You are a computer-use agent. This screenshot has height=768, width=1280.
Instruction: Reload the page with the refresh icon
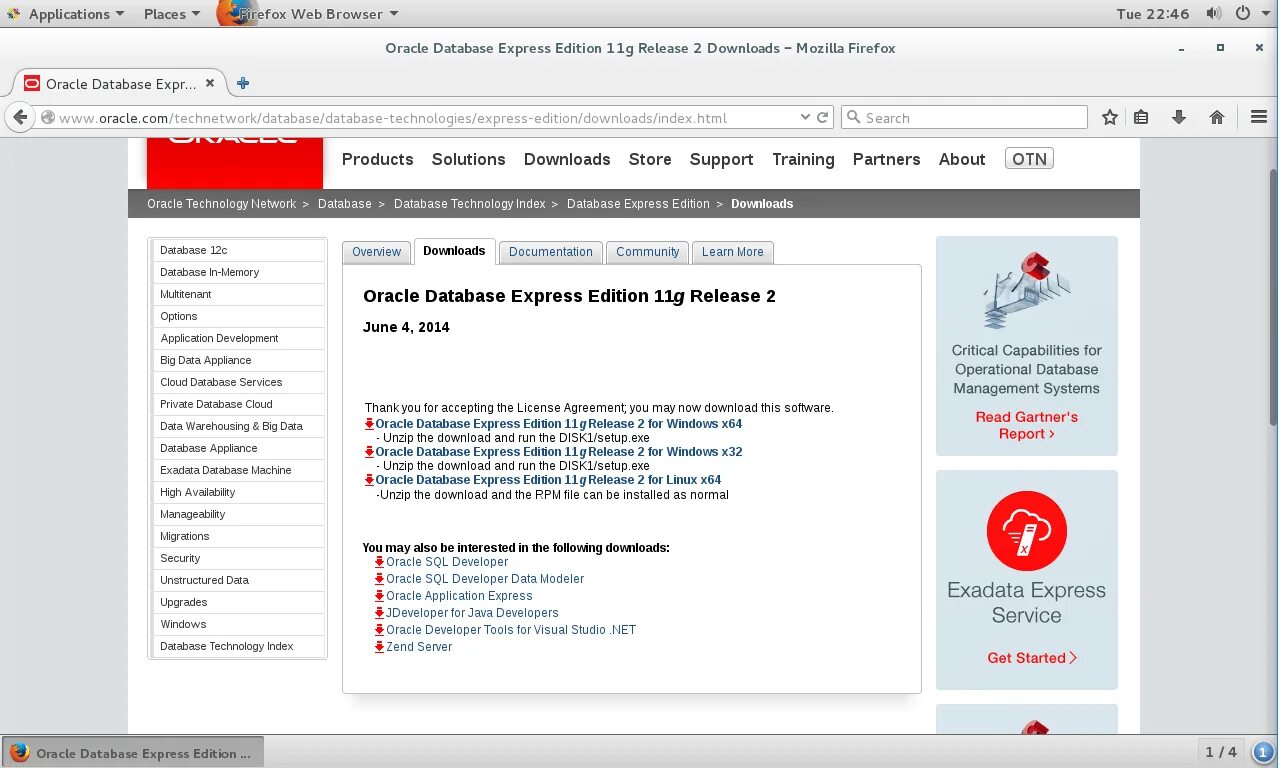pyautogui.click(x=823, y=117)
